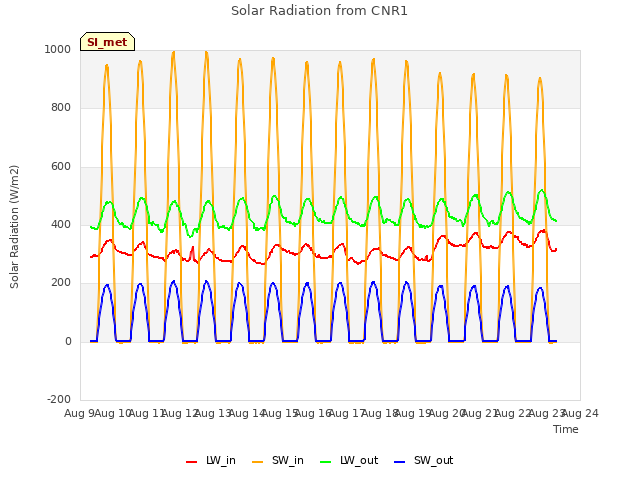Click the y-axis label Solar Radiation (W/m2)

14,227
